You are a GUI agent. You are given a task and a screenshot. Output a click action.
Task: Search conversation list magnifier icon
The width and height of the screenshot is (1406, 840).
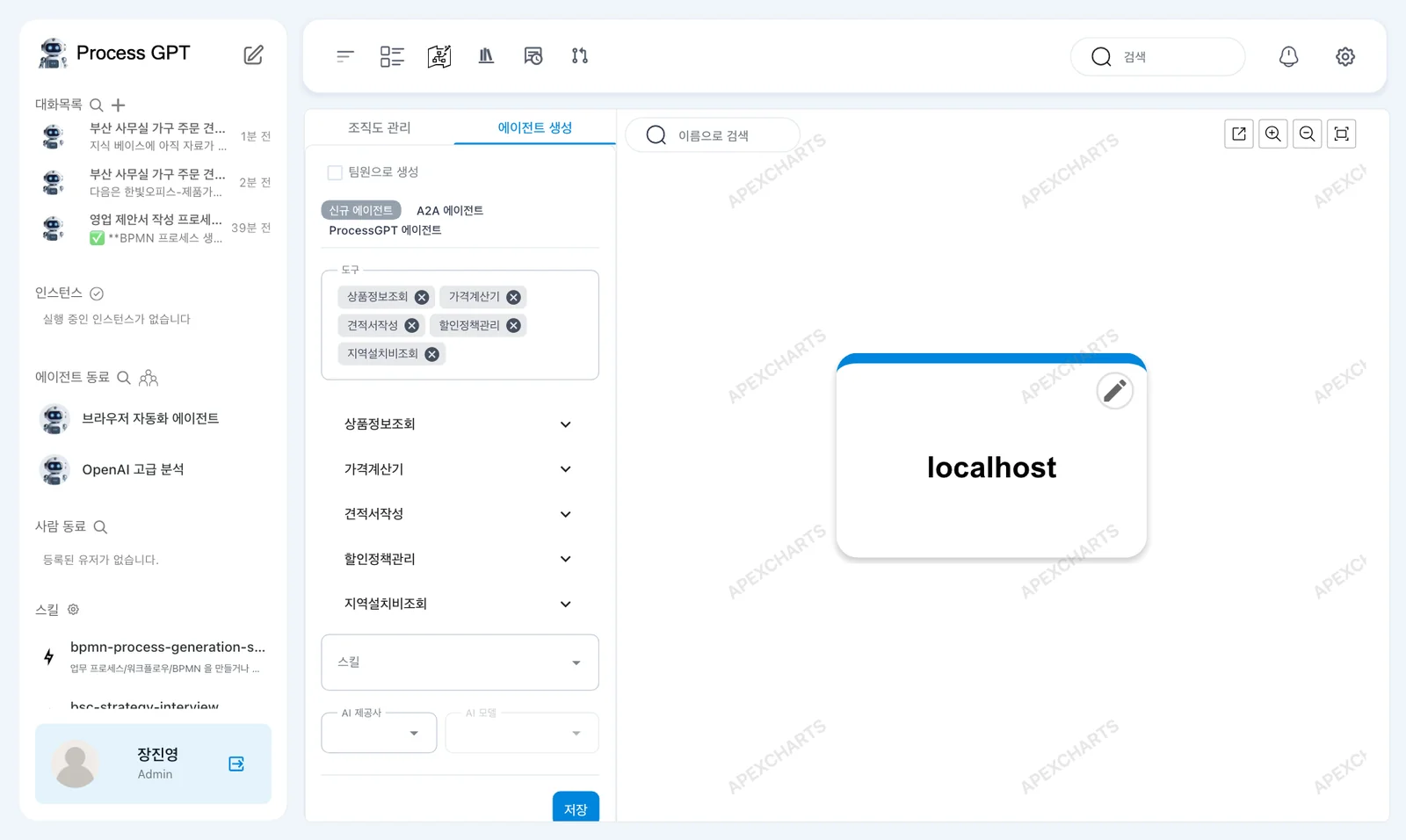(x=97, y=105)
